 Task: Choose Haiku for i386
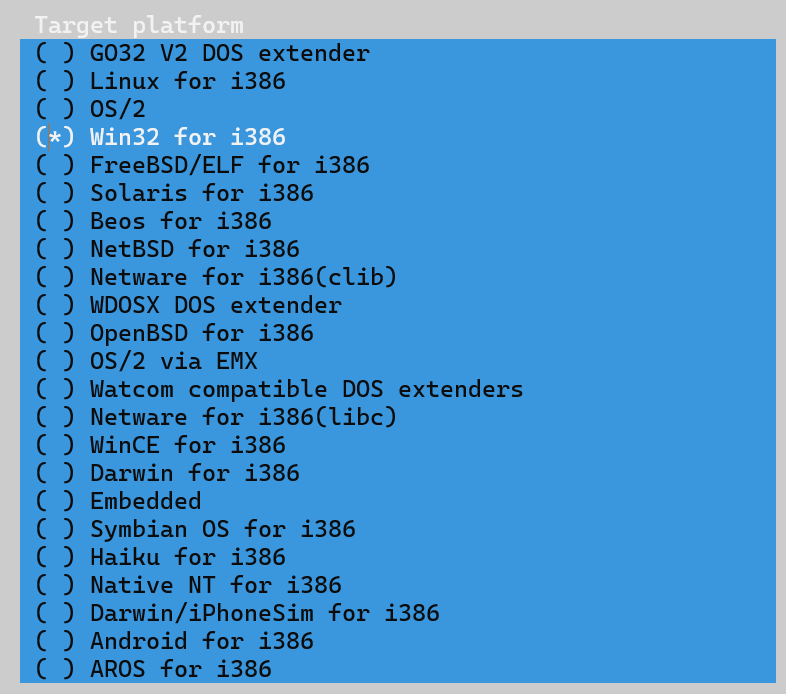[x=160, y=558]
